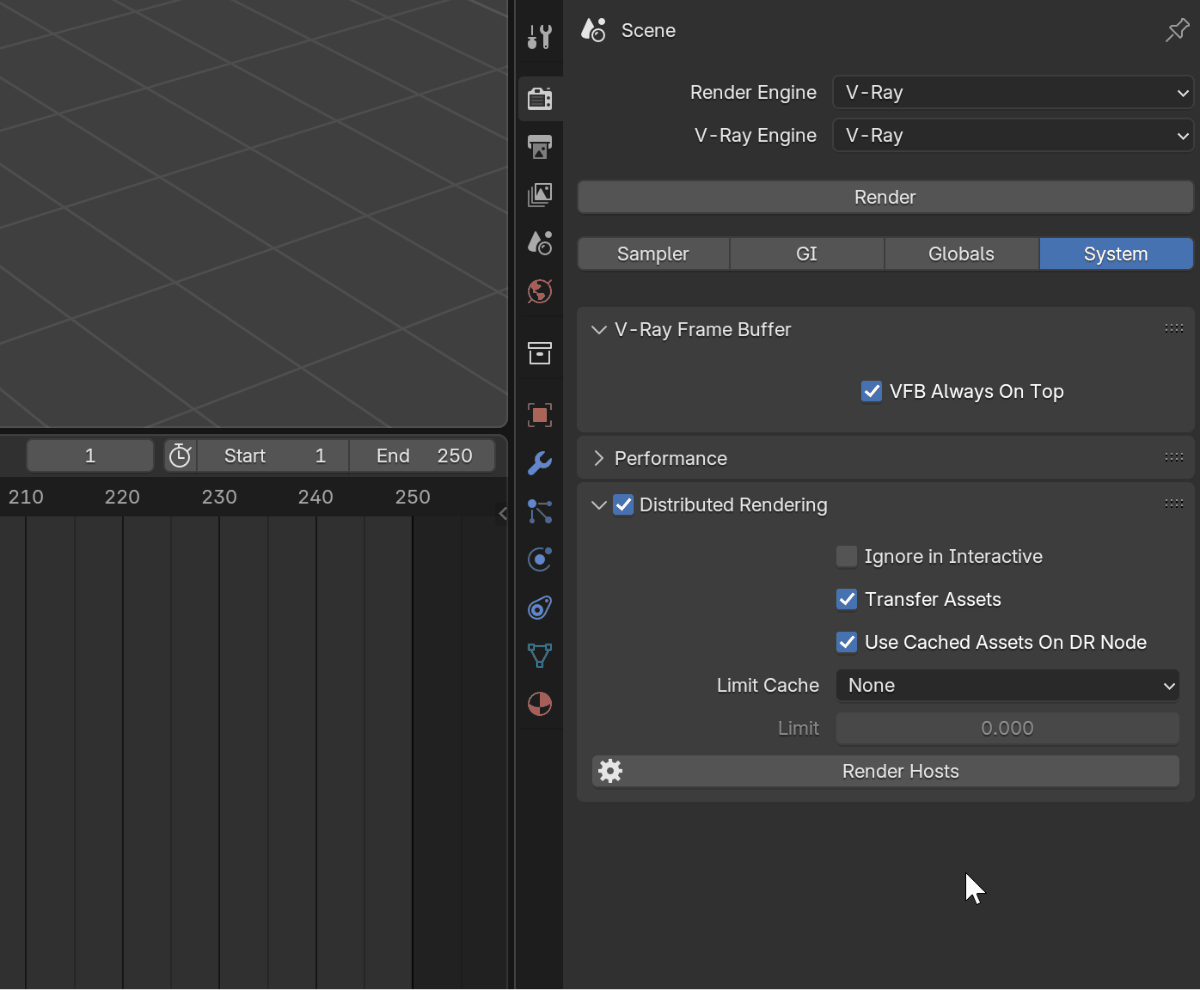The width and height of the screenshot is (1200, 990).
Task: Click the current frame field showing 1
Action: pyautogui.click(x=90, y=456)
